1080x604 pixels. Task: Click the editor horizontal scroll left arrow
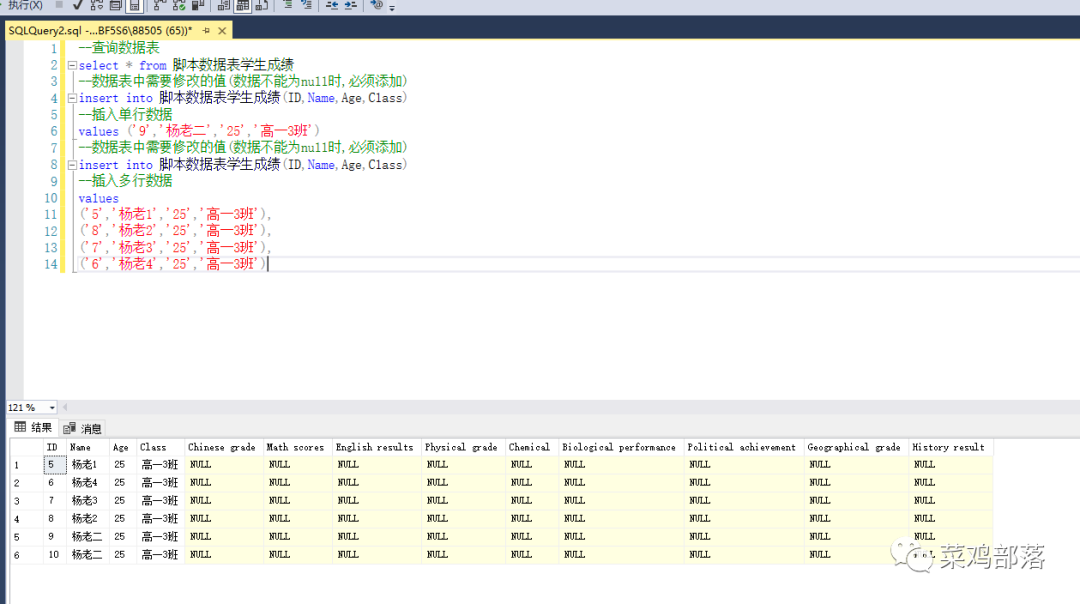pos(65,408)
